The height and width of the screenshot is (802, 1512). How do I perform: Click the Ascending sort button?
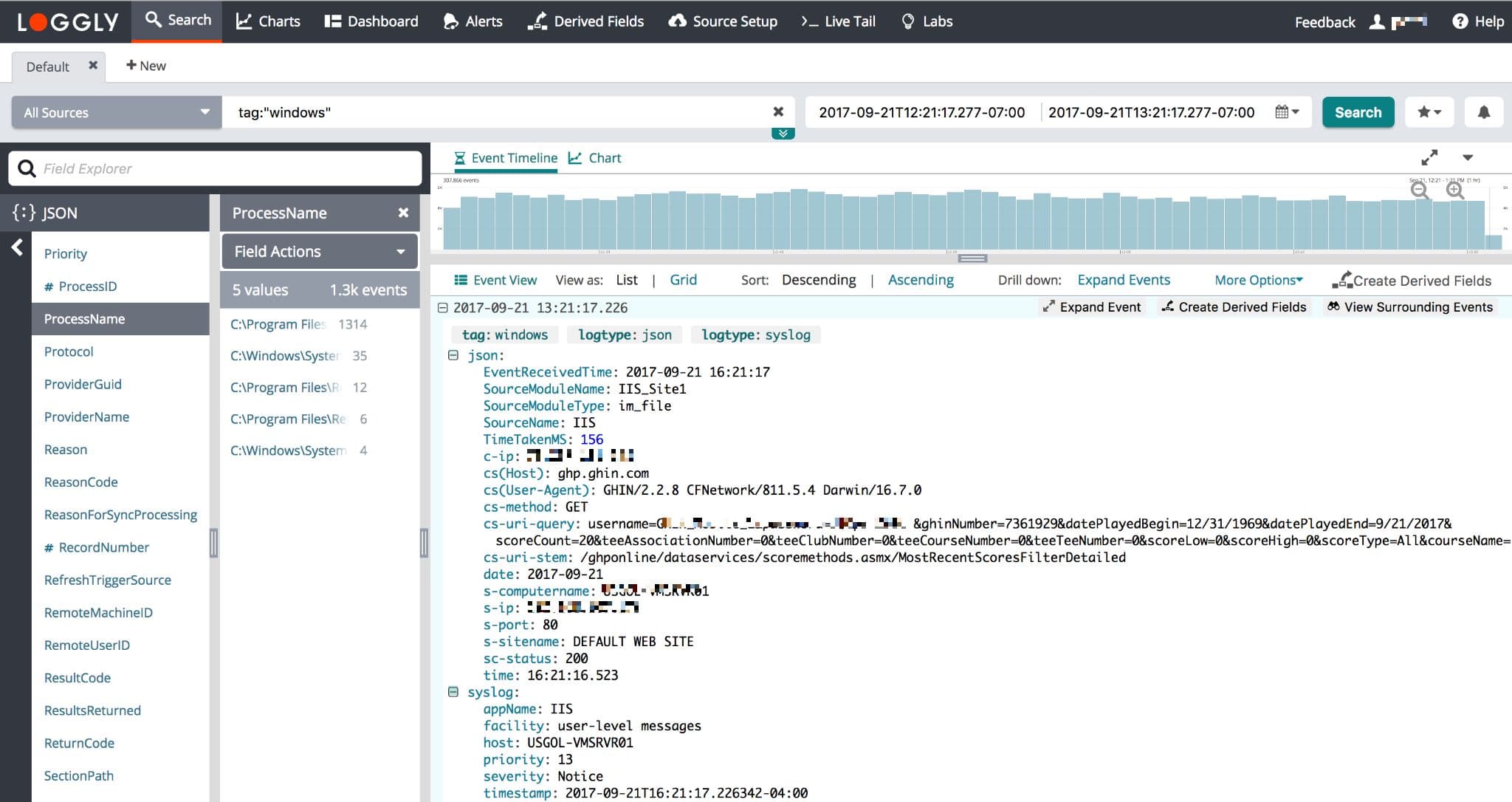tap(920, 279)
